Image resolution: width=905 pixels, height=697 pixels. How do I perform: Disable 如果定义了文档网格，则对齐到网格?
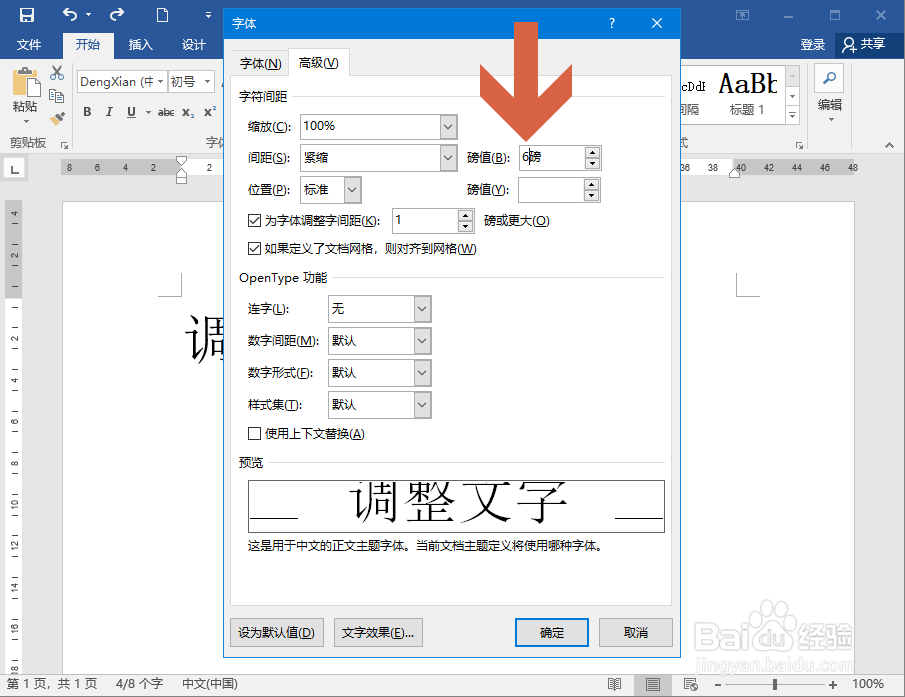click(256, 248)
